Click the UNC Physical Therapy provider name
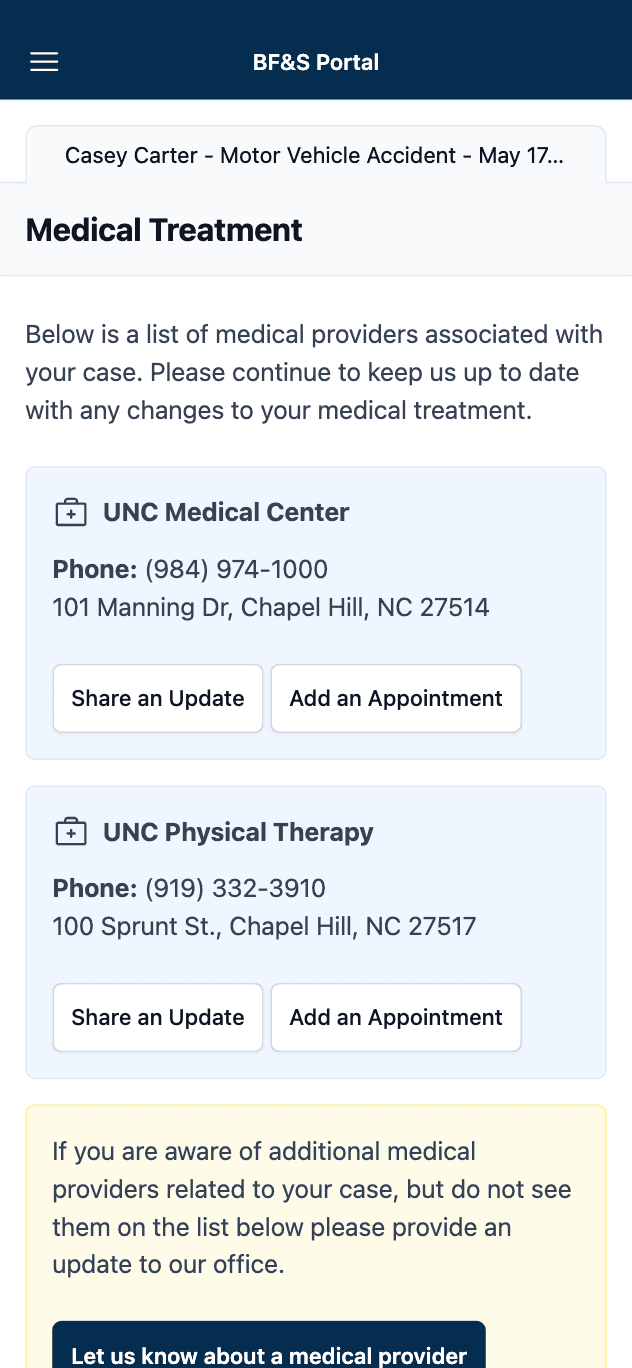This screenshot has height=1368, width=632. tap(238, 832)
